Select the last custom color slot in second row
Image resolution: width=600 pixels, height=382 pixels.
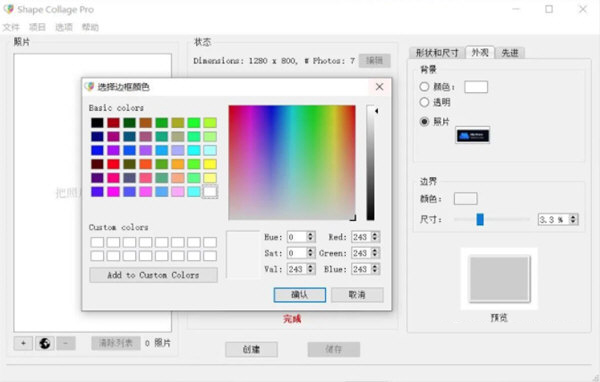click(210, 256)
